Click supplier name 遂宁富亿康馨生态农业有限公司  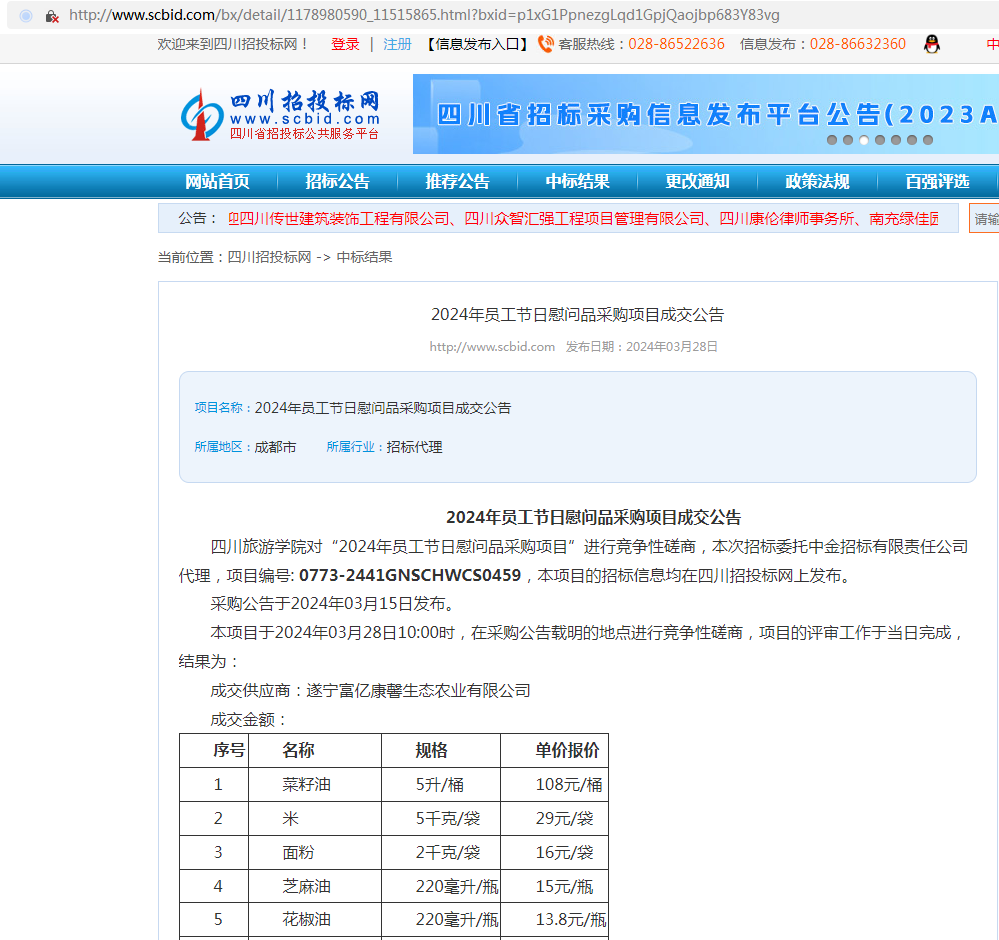tap(419, 691)
